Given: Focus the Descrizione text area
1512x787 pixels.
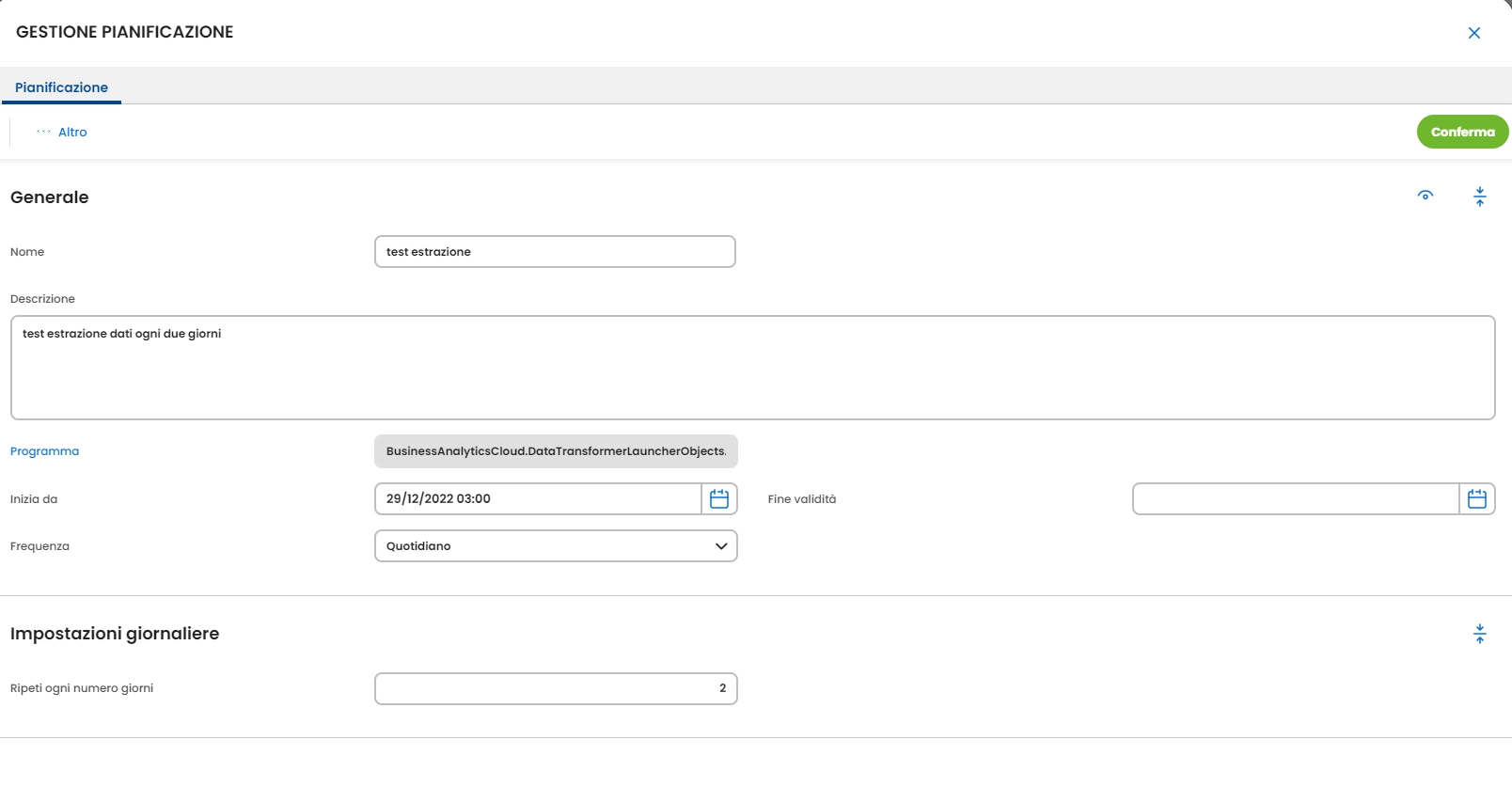Looking at the screenshot, I should pos(752,368).
